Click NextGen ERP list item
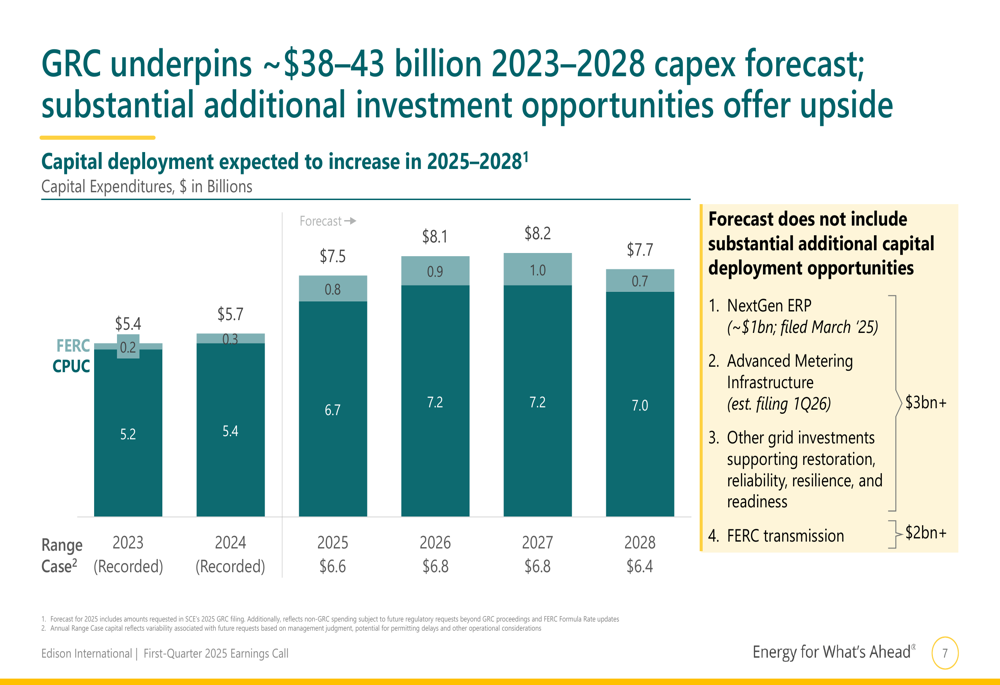 click(793, 316)
